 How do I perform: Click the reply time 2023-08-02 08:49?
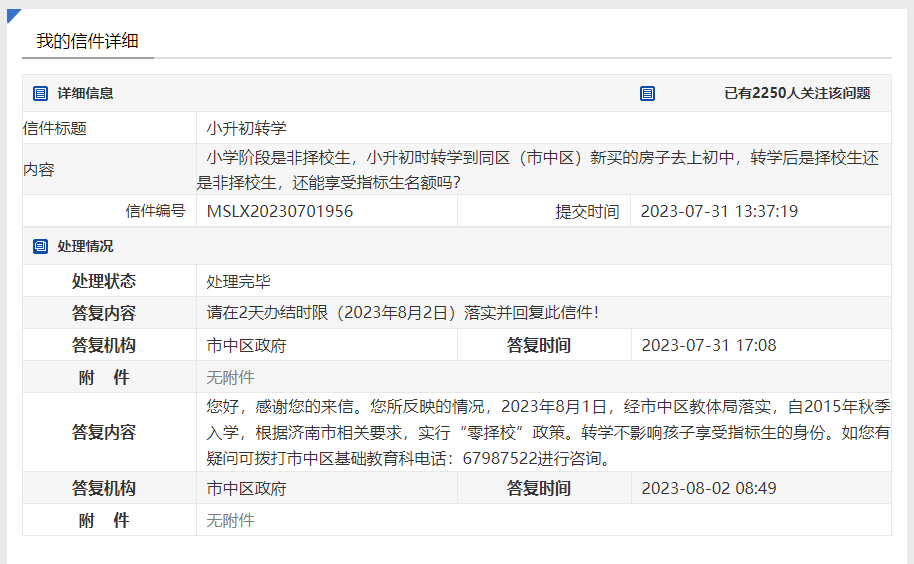(708, 488)
